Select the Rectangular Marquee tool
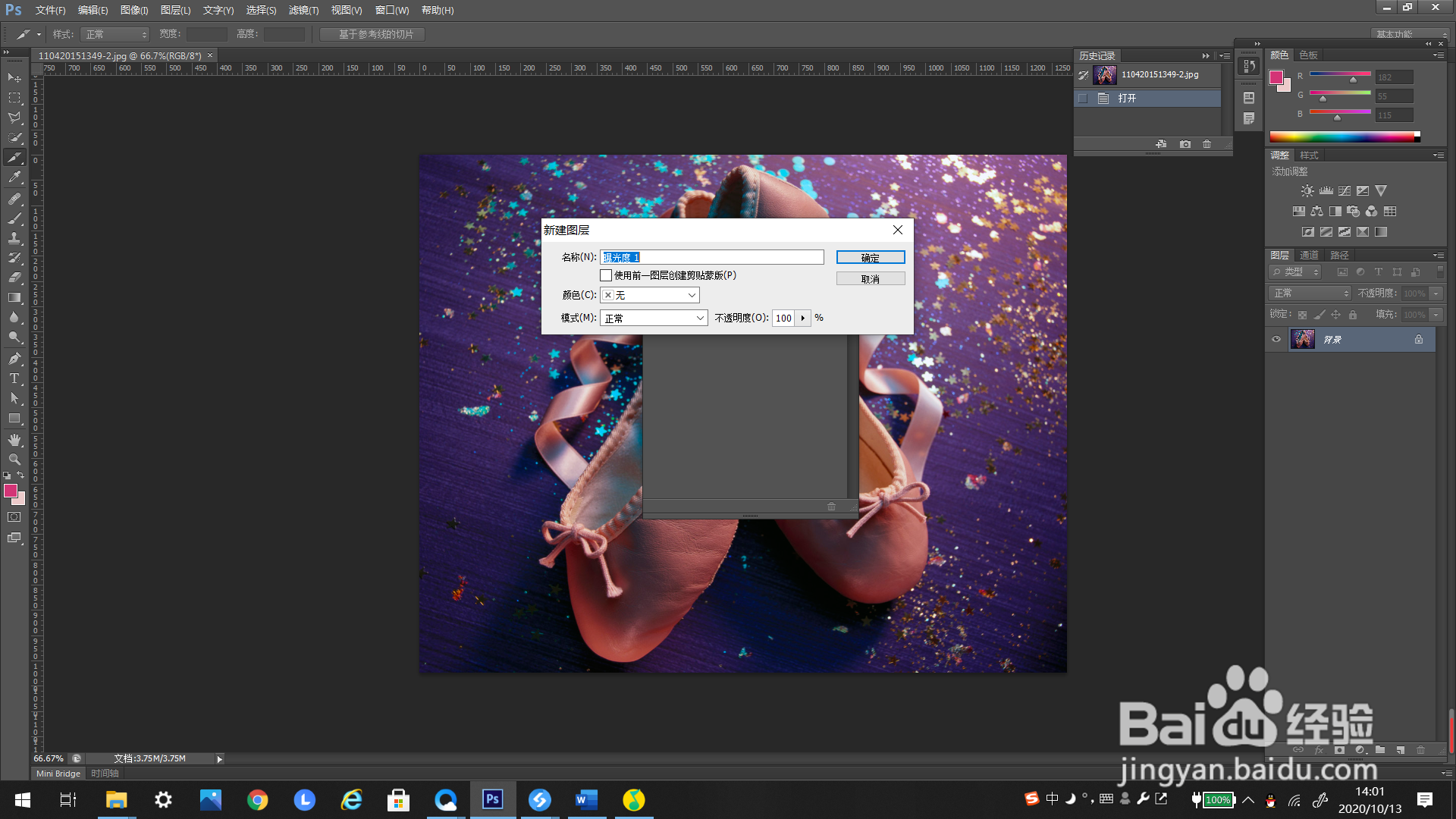This screenshot has height=819, width=1456. 14,98
